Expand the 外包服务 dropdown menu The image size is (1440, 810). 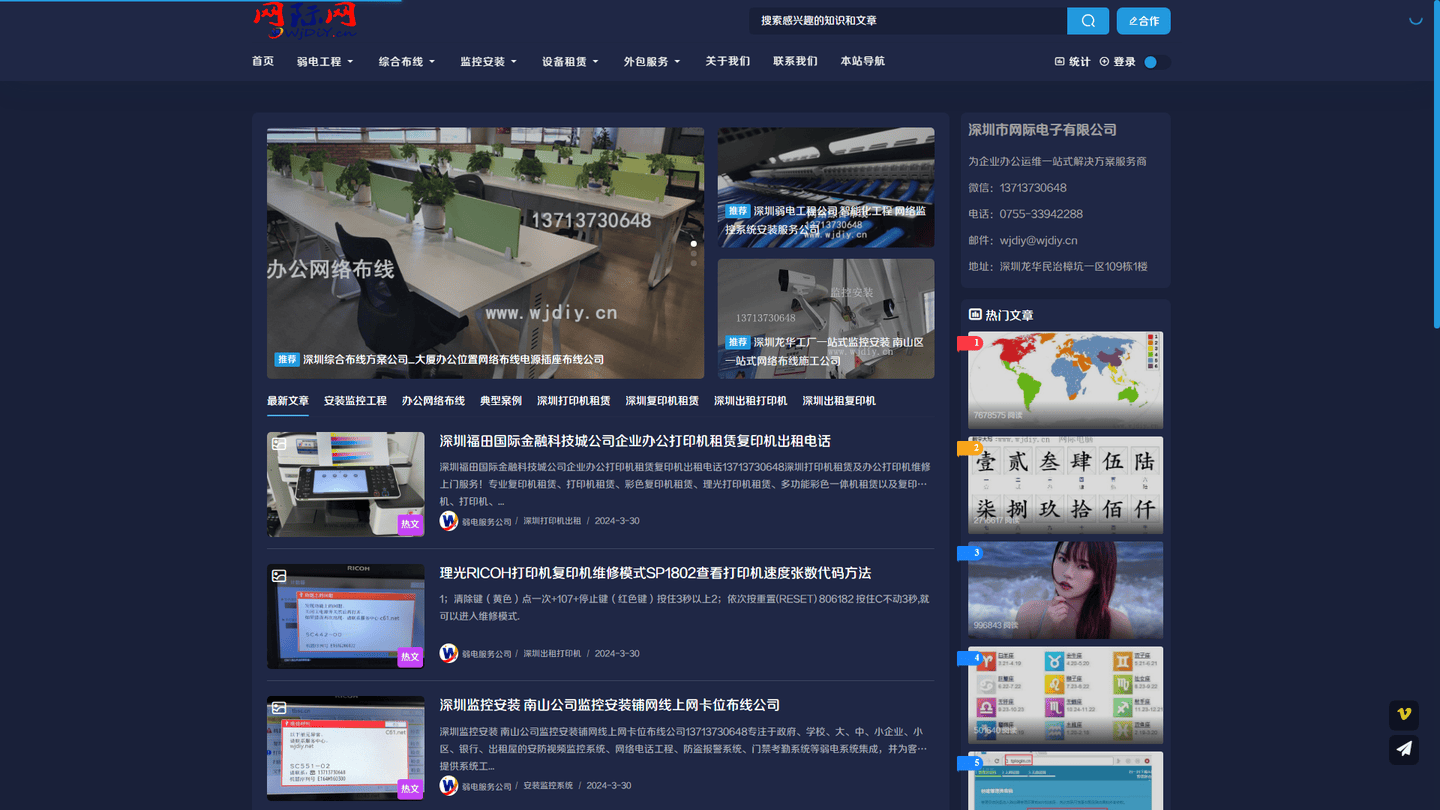point(652,62)
